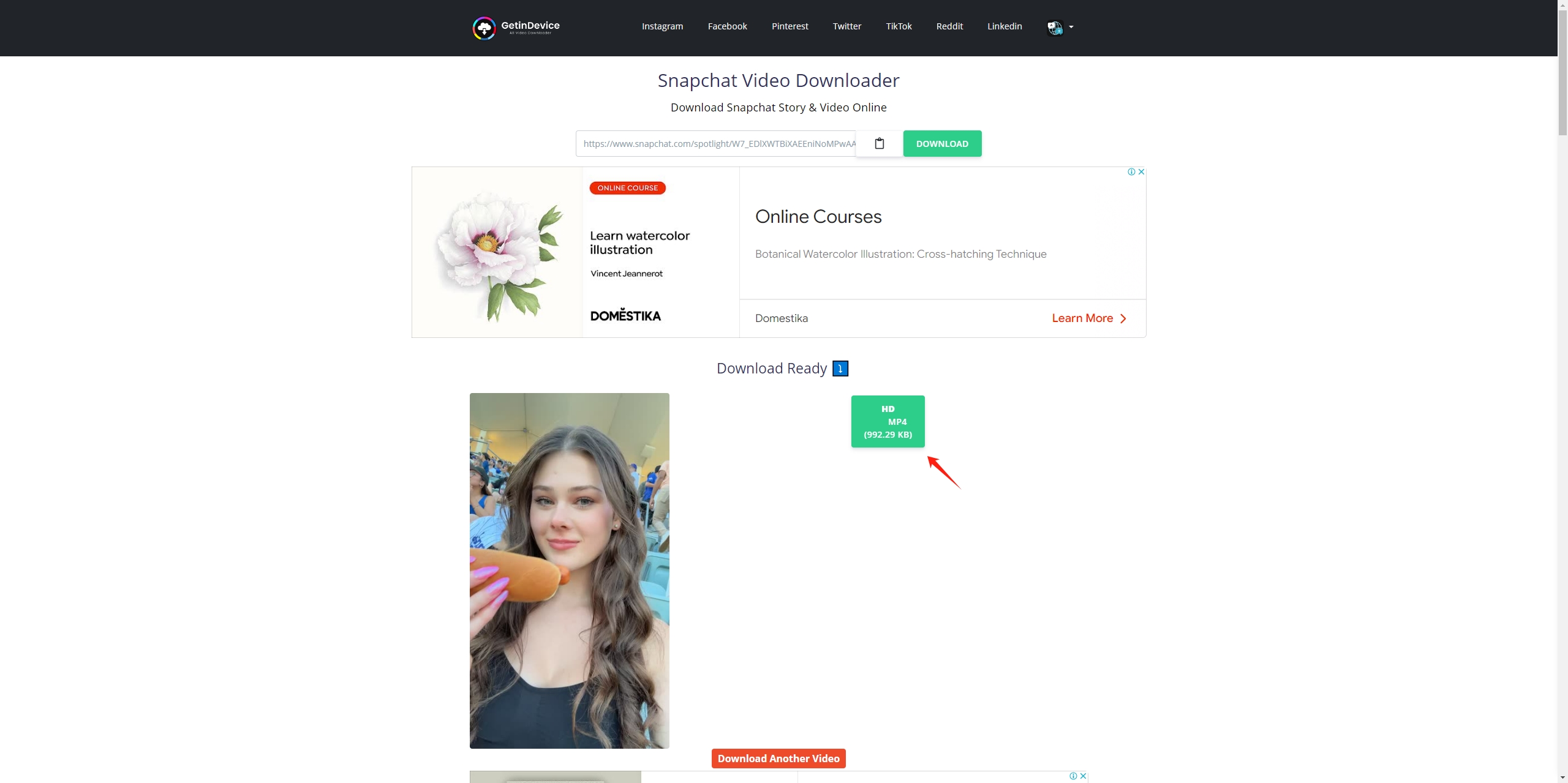Screen dimensions: 1568x783
Task: Select the LinkedIn menu item
Action: 1004,27
